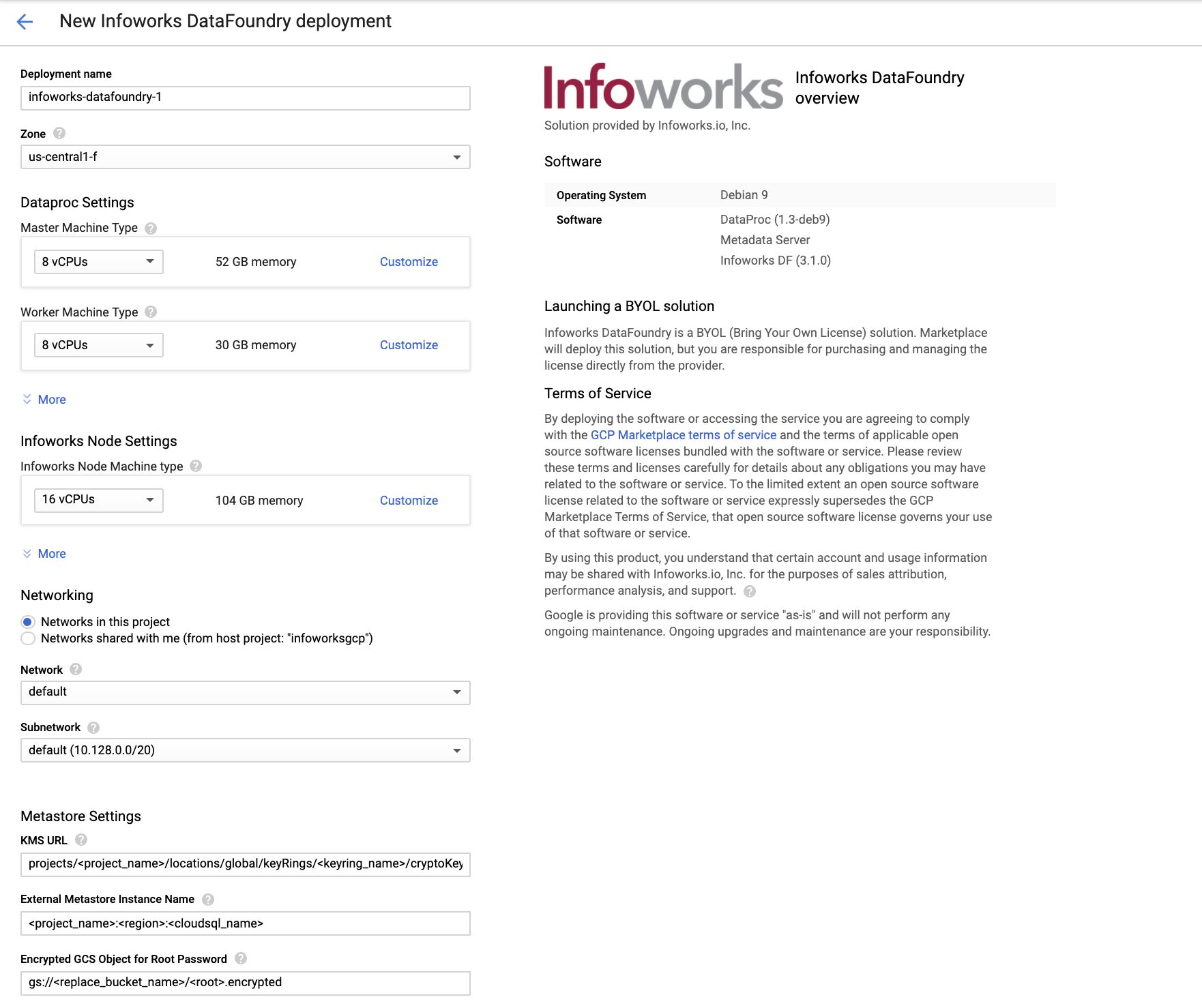The image size is (1202, 1008).
Task: Select Networks in this project
Action: pyautogui.click(x=28, y=622)
